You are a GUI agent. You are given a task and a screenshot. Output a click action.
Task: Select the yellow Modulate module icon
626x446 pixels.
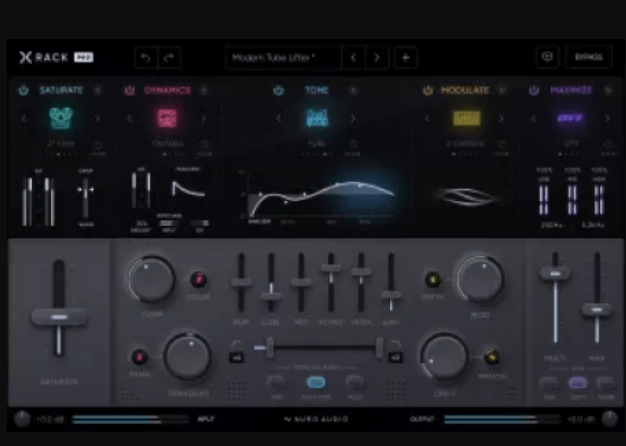click(x=466, y=118)
